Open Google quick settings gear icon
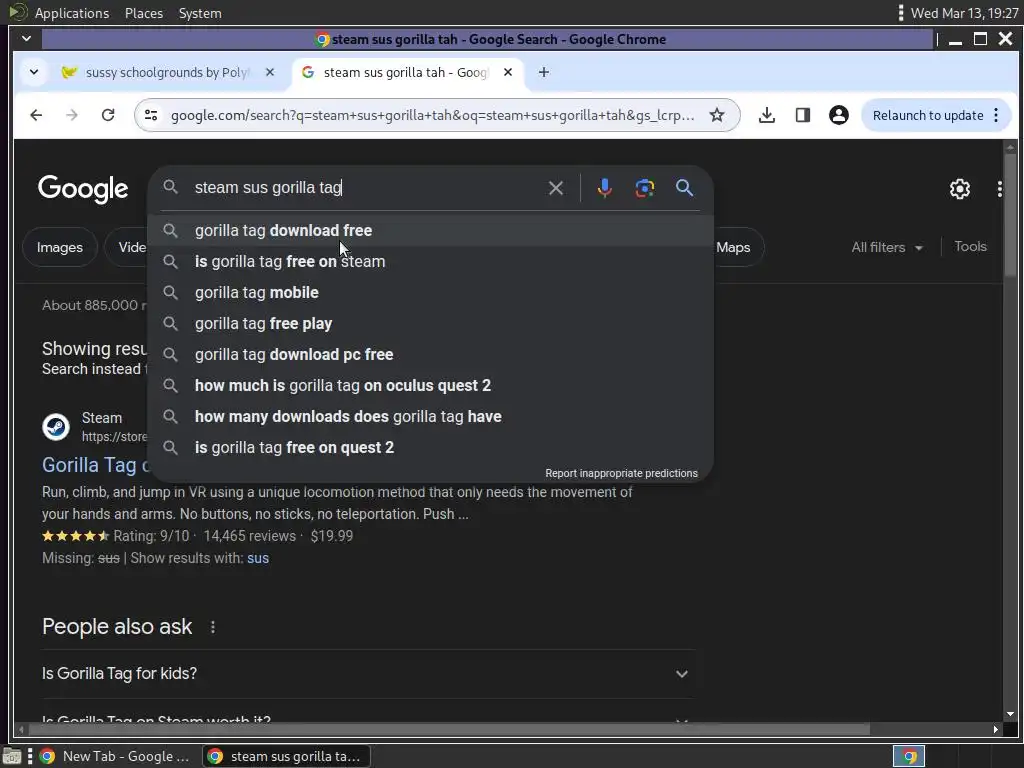This screenshot has width=1024, height=768. coord(959,189)
